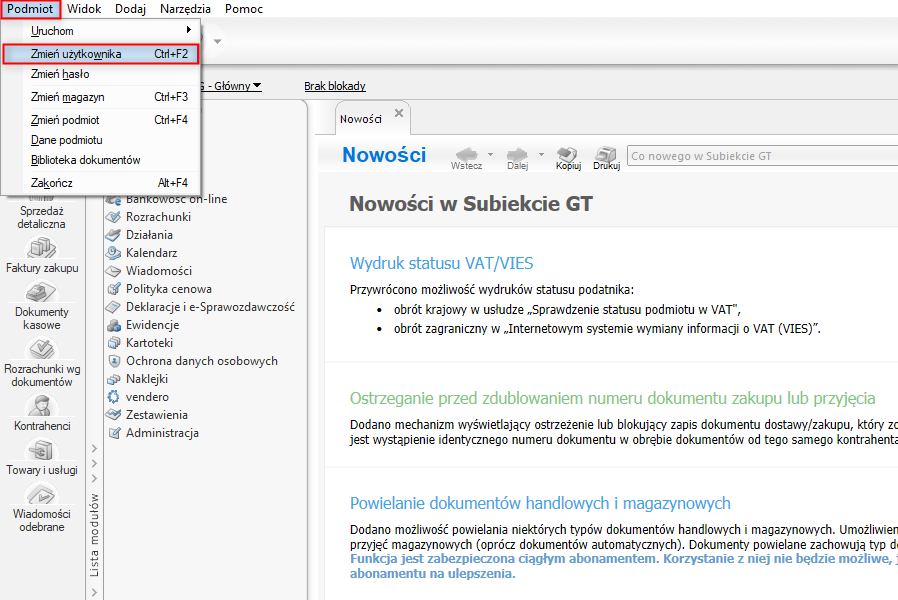Screen dimensions: 898x600
Task: Click Ochrona danych osobowych shield icon
Action: 114,361
